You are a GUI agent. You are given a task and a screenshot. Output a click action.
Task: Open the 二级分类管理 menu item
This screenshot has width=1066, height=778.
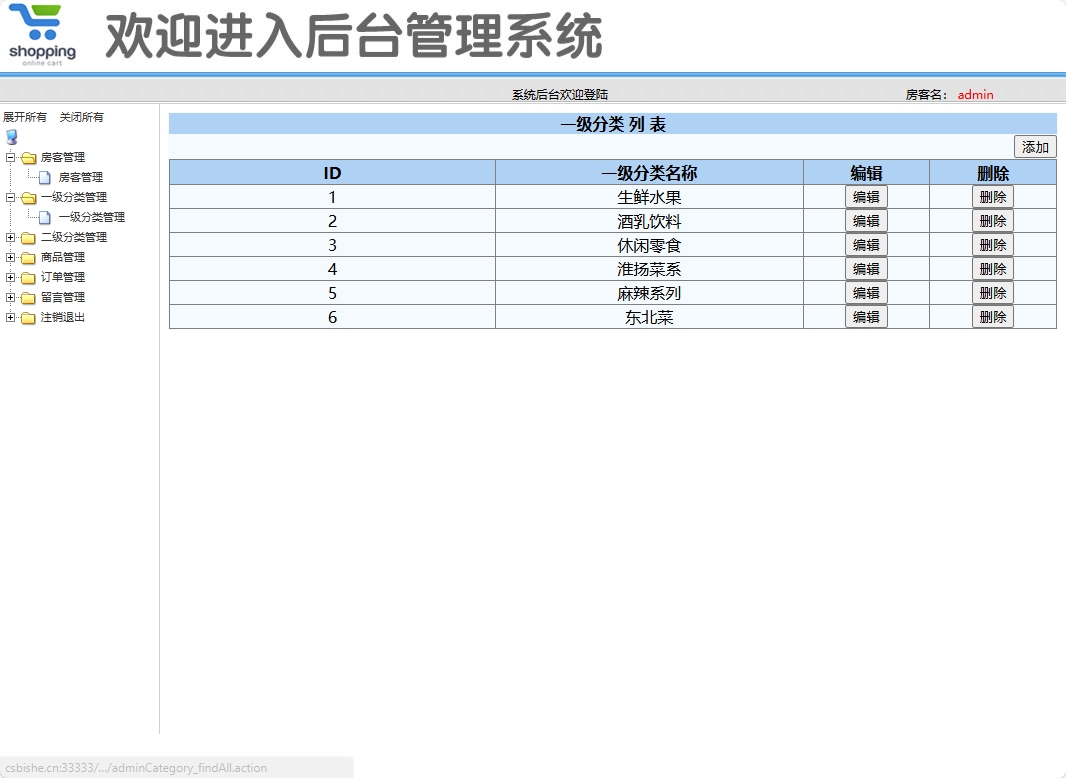pos(74,237)
